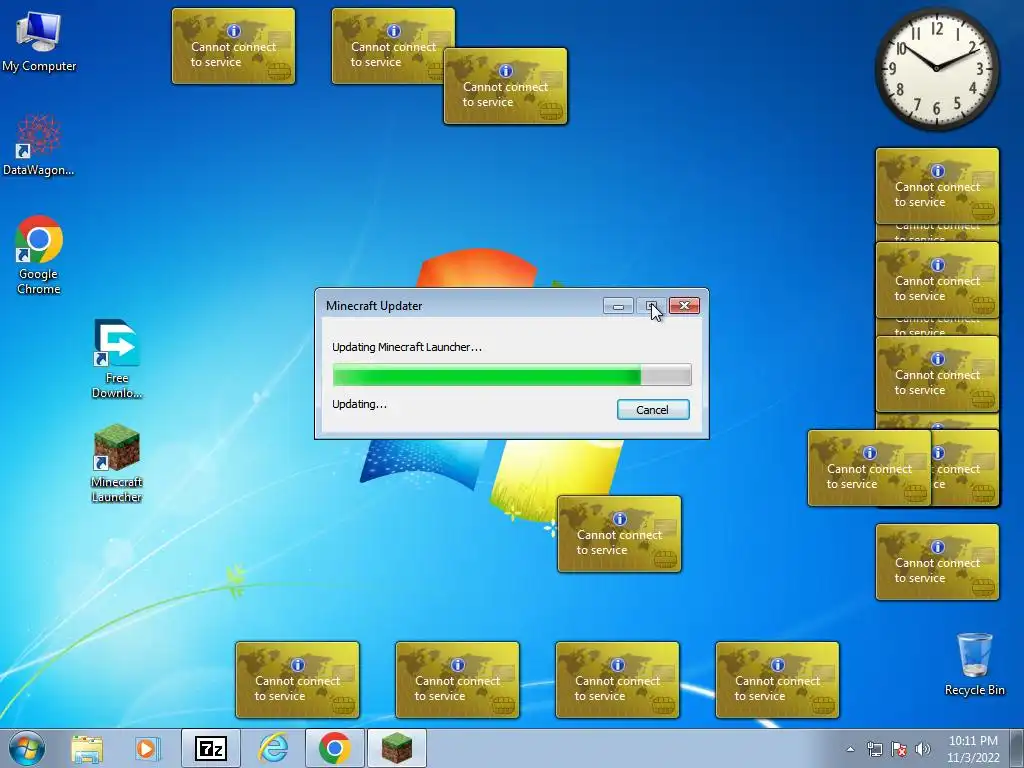Cancel the Minecraft Launcher update
Viewport: 1024px width, 768px height.
tap(653, 409)
